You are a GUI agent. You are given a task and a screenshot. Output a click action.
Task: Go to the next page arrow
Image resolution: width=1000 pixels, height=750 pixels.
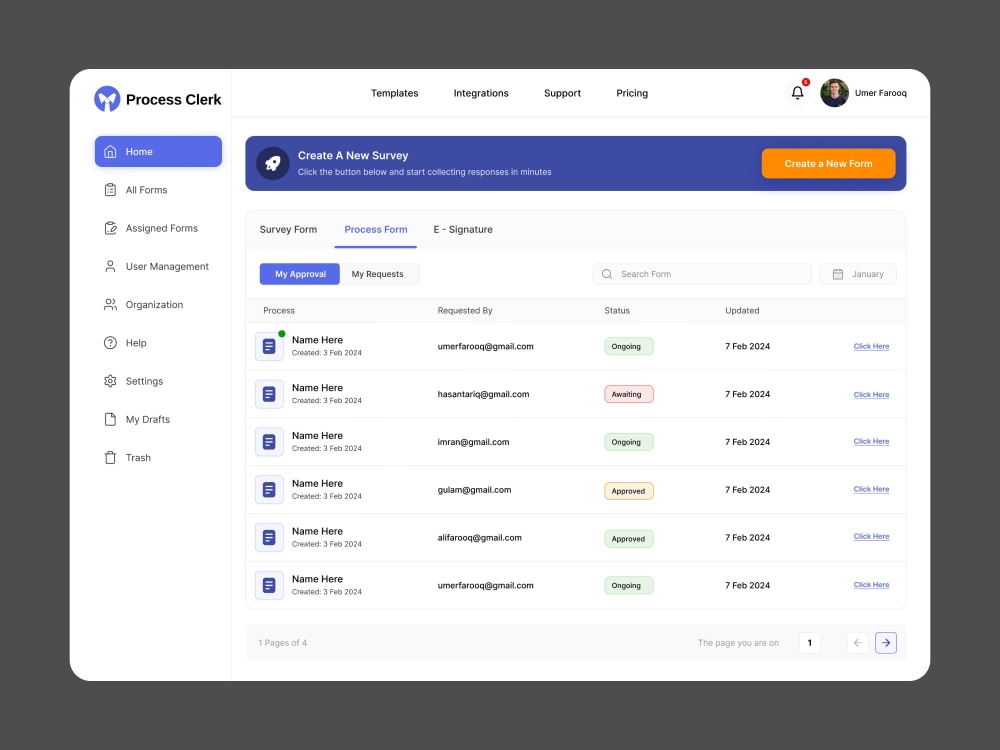[x=886, y=643]
